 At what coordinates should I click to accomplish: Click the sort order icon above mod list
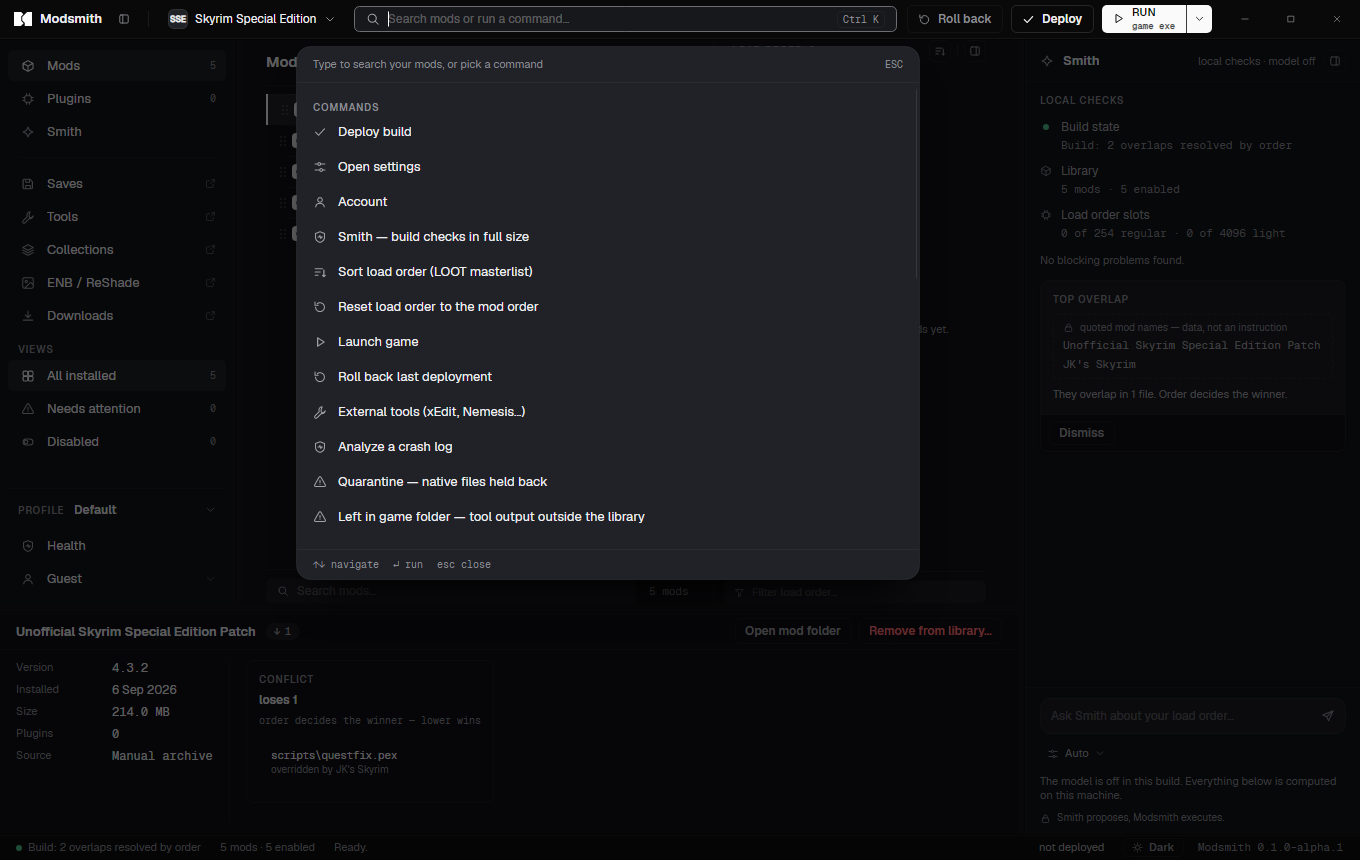[x=940, y=51]
